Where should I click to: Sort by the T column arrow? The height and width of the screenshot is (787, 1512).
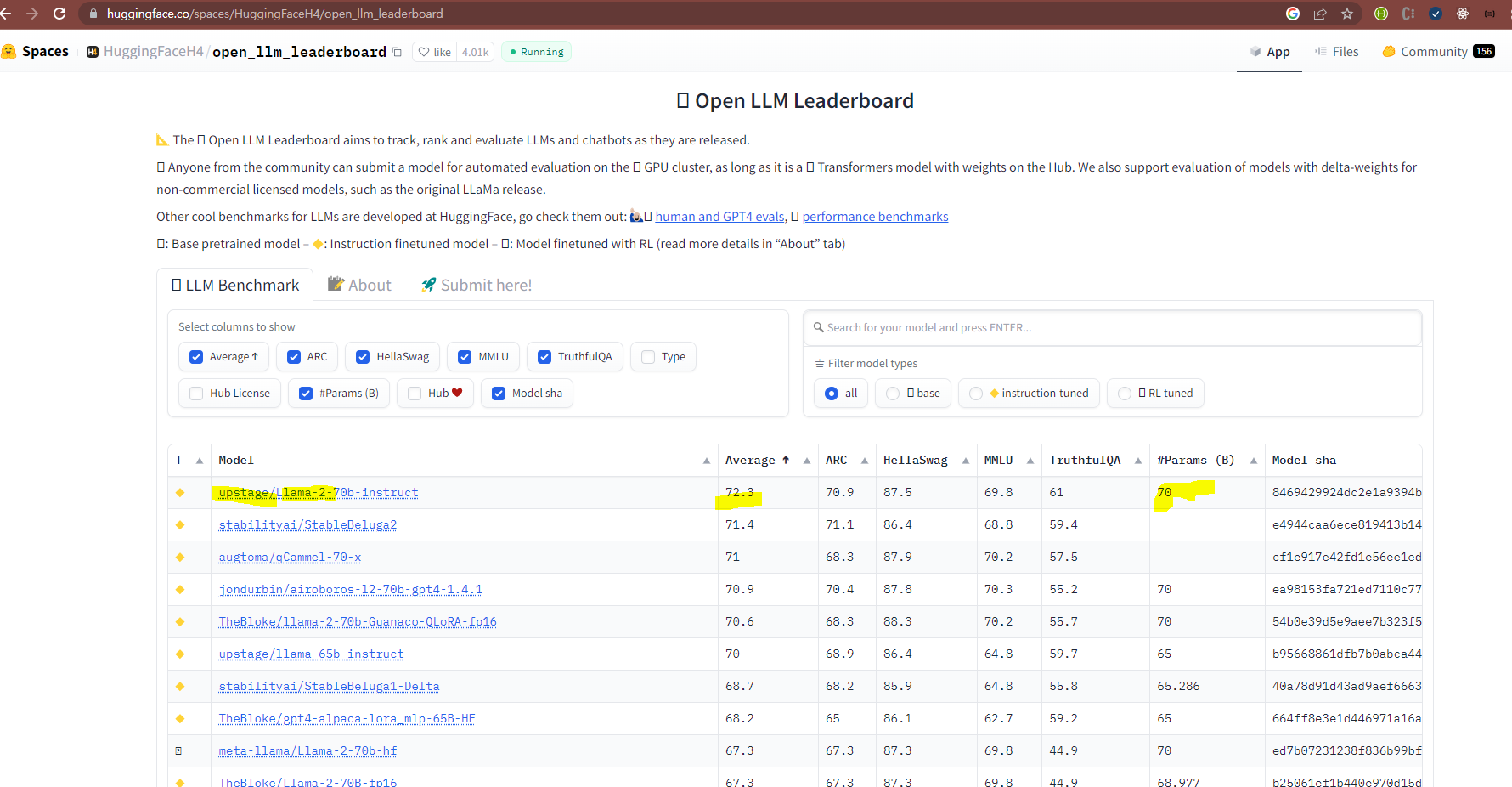pyautogui.click(x=200, y=461)
